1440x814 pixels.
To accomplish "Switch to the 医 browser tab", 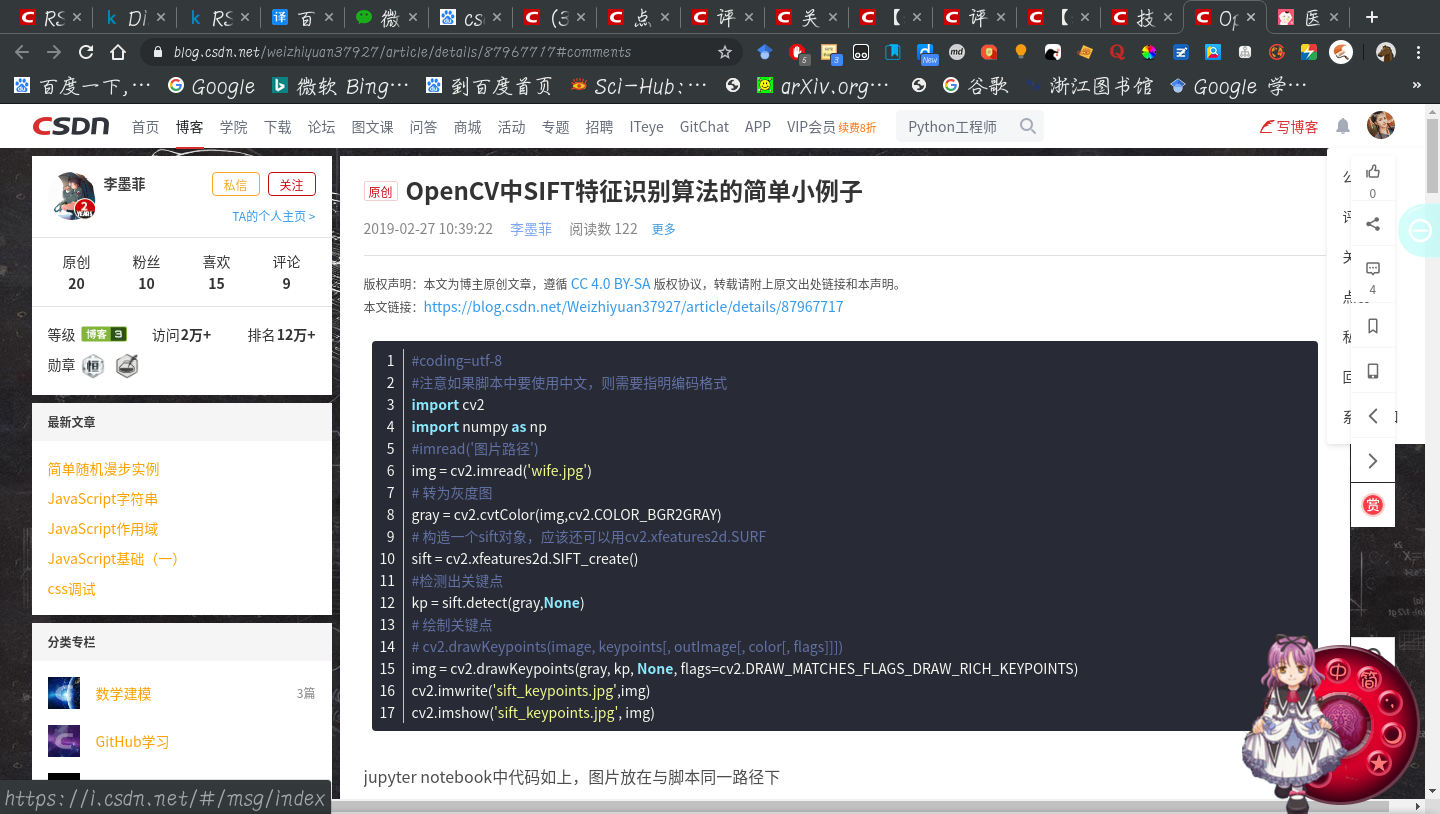I will point(1311,17).
